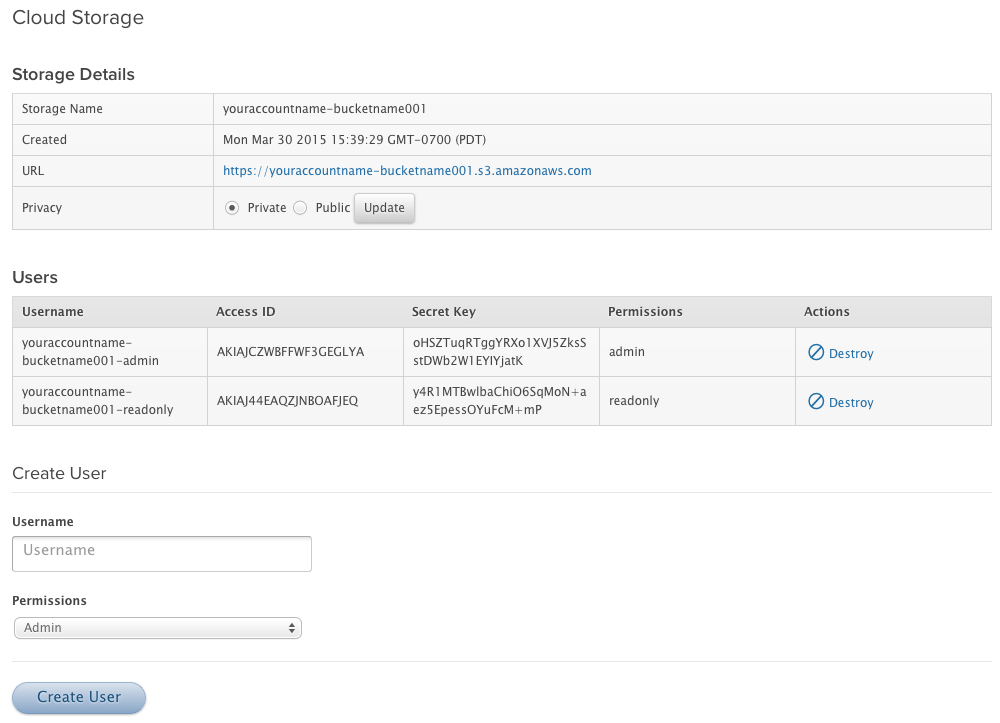Click the Update privacy button
This screenshot has height=723, width=1000.
click(384, 208)
